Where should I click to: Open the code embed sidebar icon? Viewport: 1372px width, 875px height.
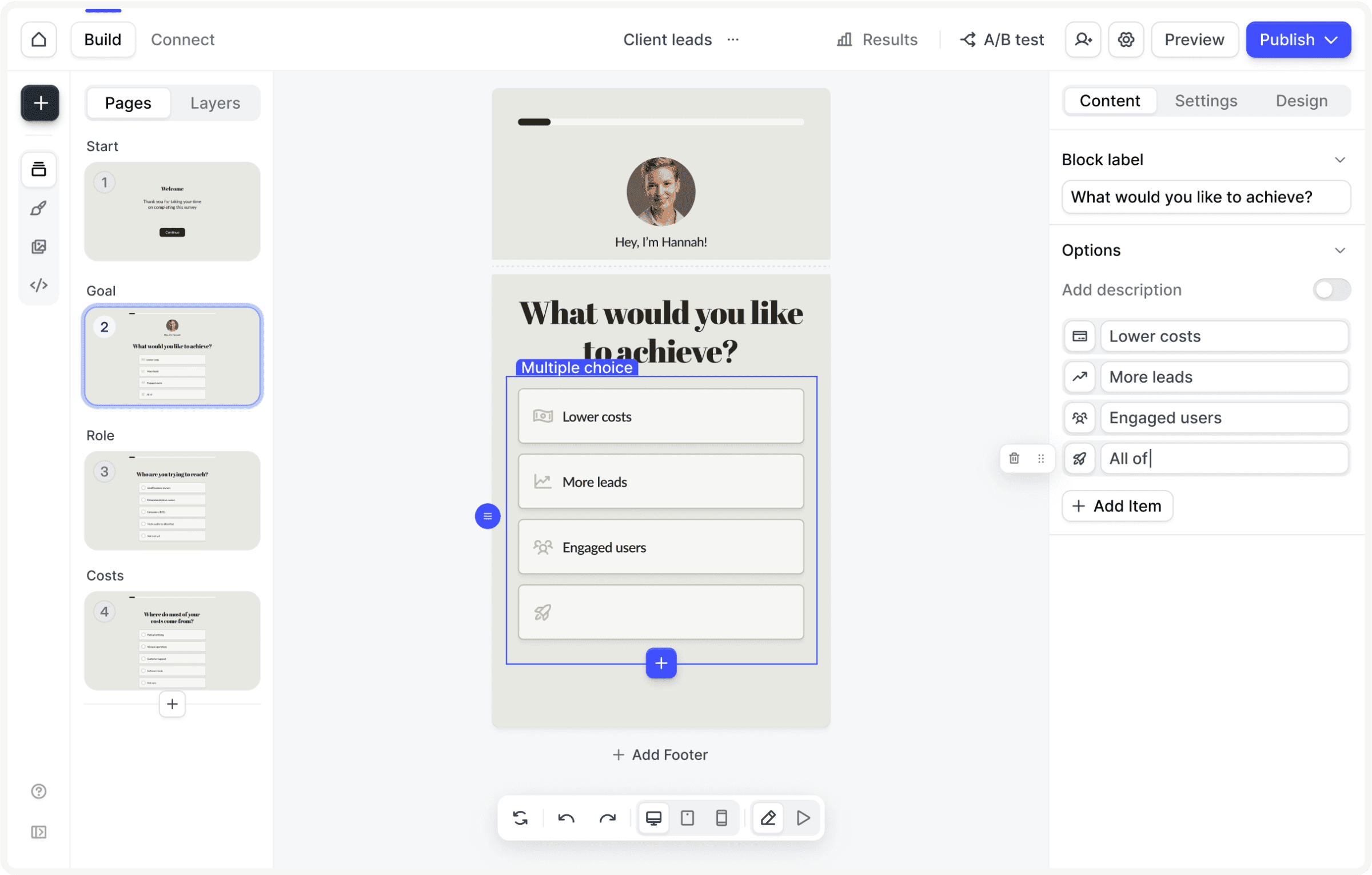(39, 285)
